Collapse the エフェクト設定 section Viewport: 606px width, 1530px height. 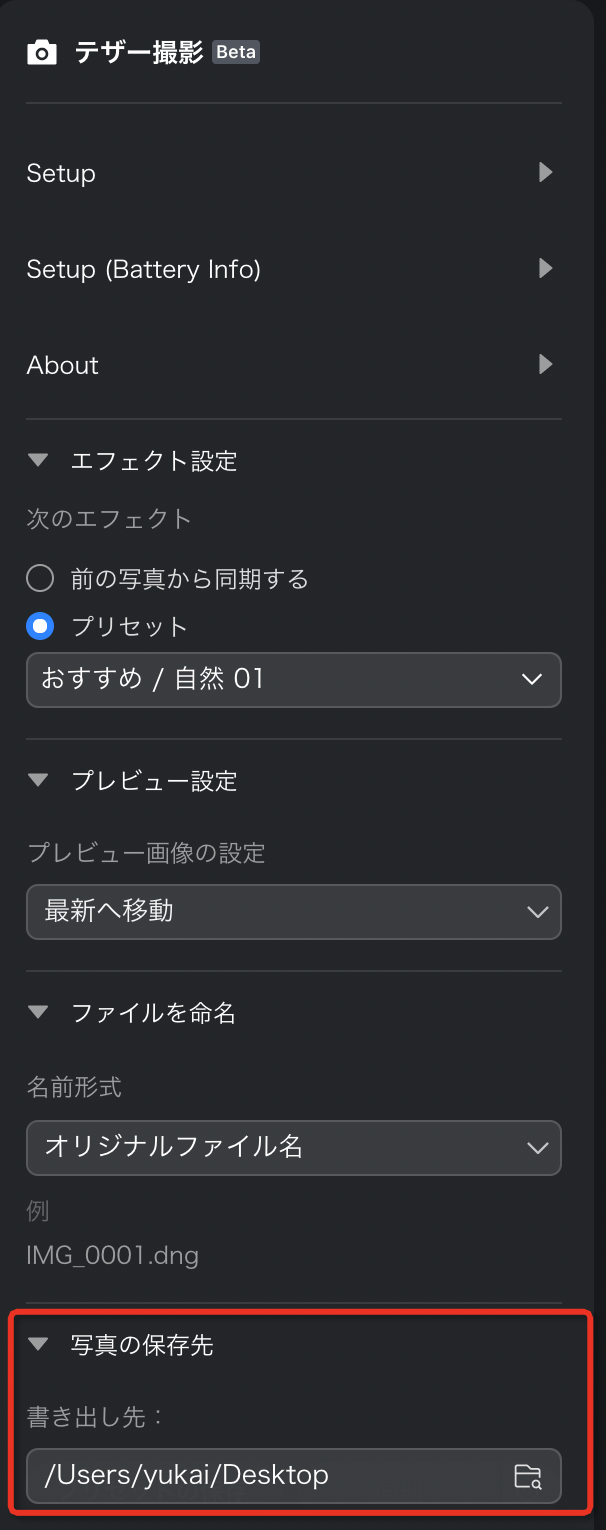tap(38, 461)
